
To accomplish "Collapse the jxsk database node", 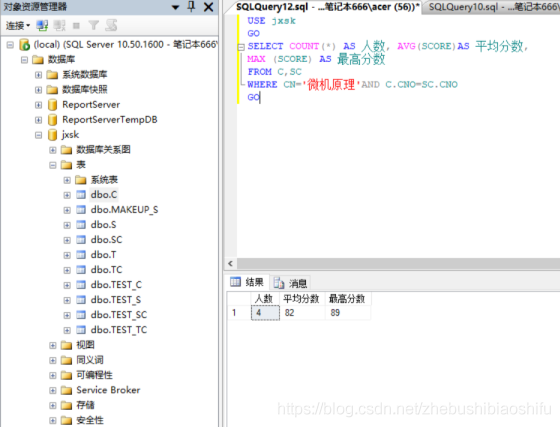I will 39,135.
